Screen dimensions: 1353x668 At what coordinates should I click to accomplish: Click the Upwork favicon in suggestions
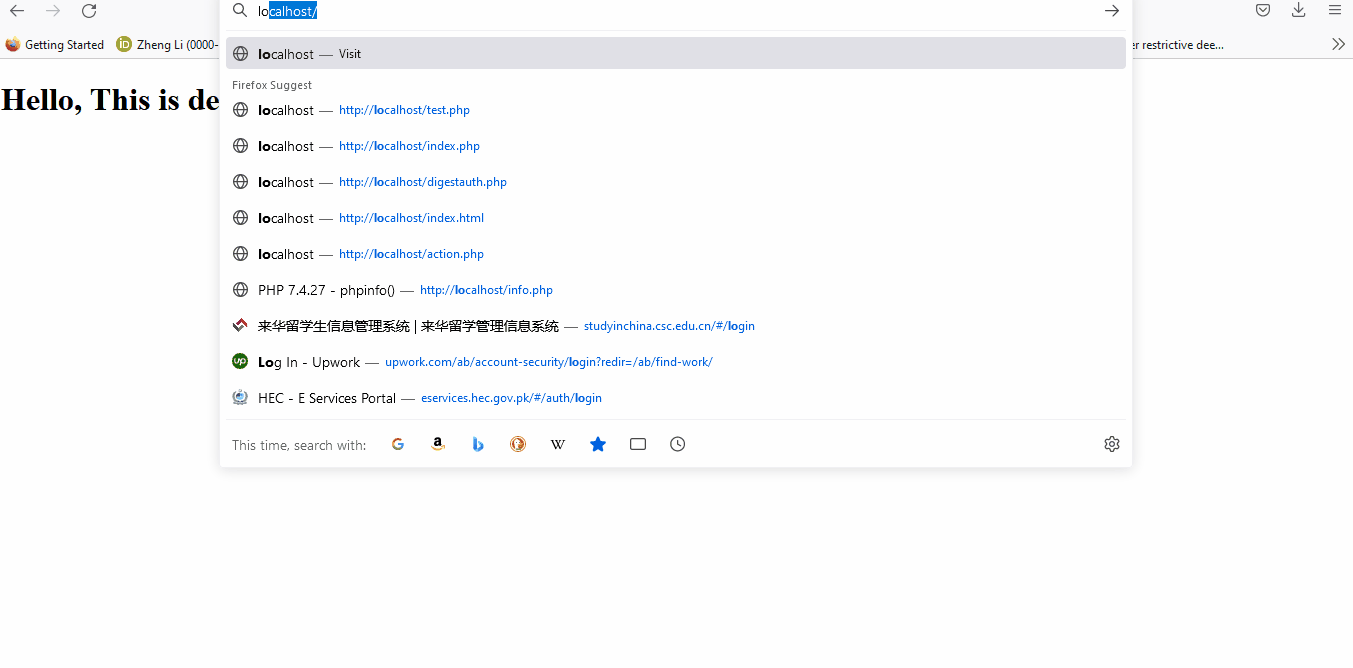(240, 361)
